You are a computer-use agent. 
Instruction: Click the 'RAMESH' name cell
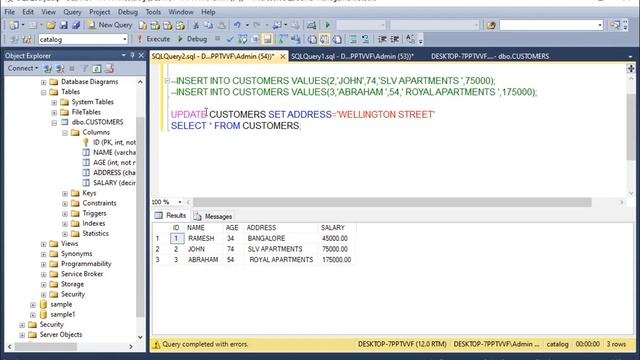[201, 238]
